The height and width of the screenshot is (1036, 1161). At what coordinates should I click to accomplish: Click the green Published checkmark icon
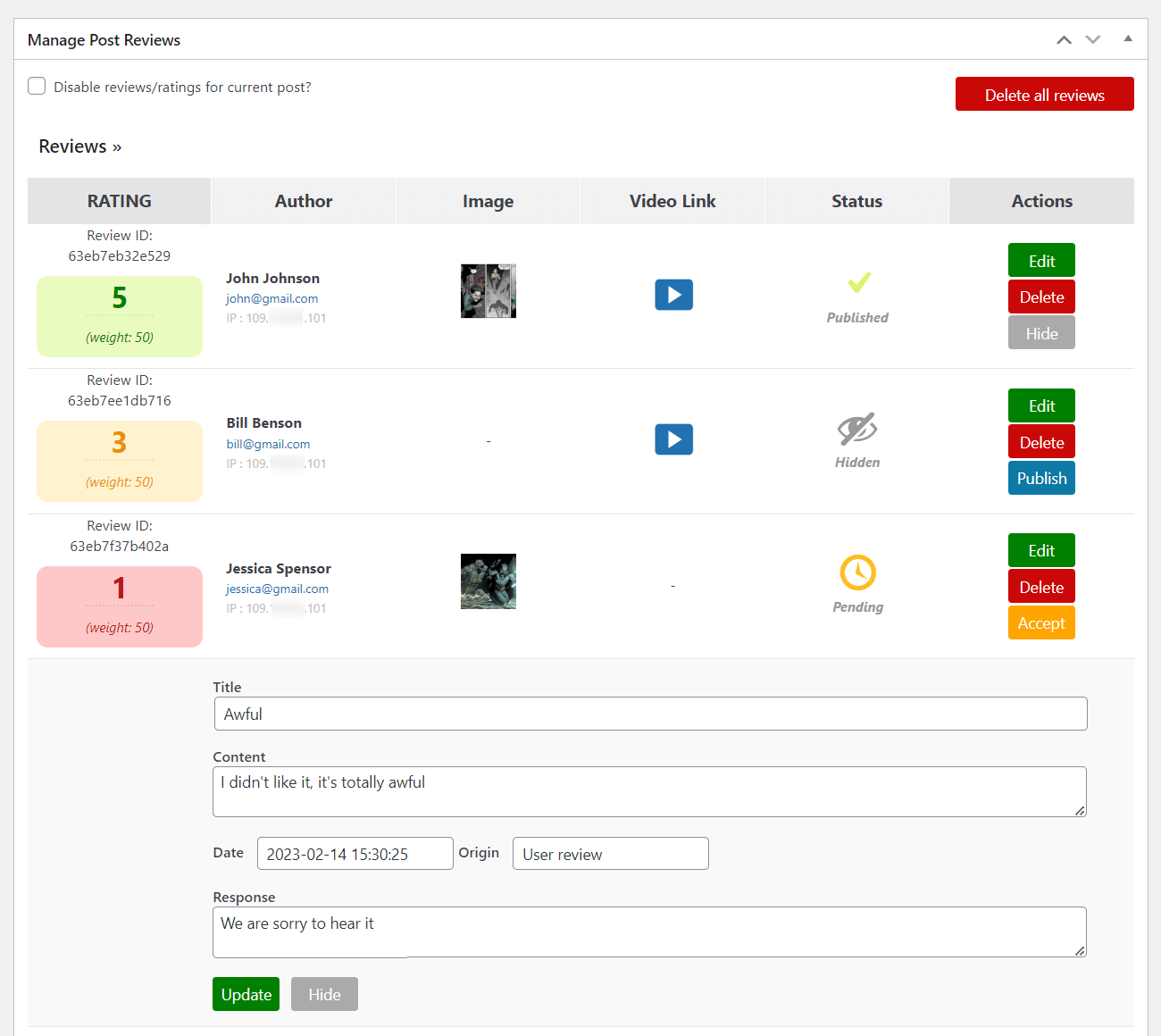point(858,283)
